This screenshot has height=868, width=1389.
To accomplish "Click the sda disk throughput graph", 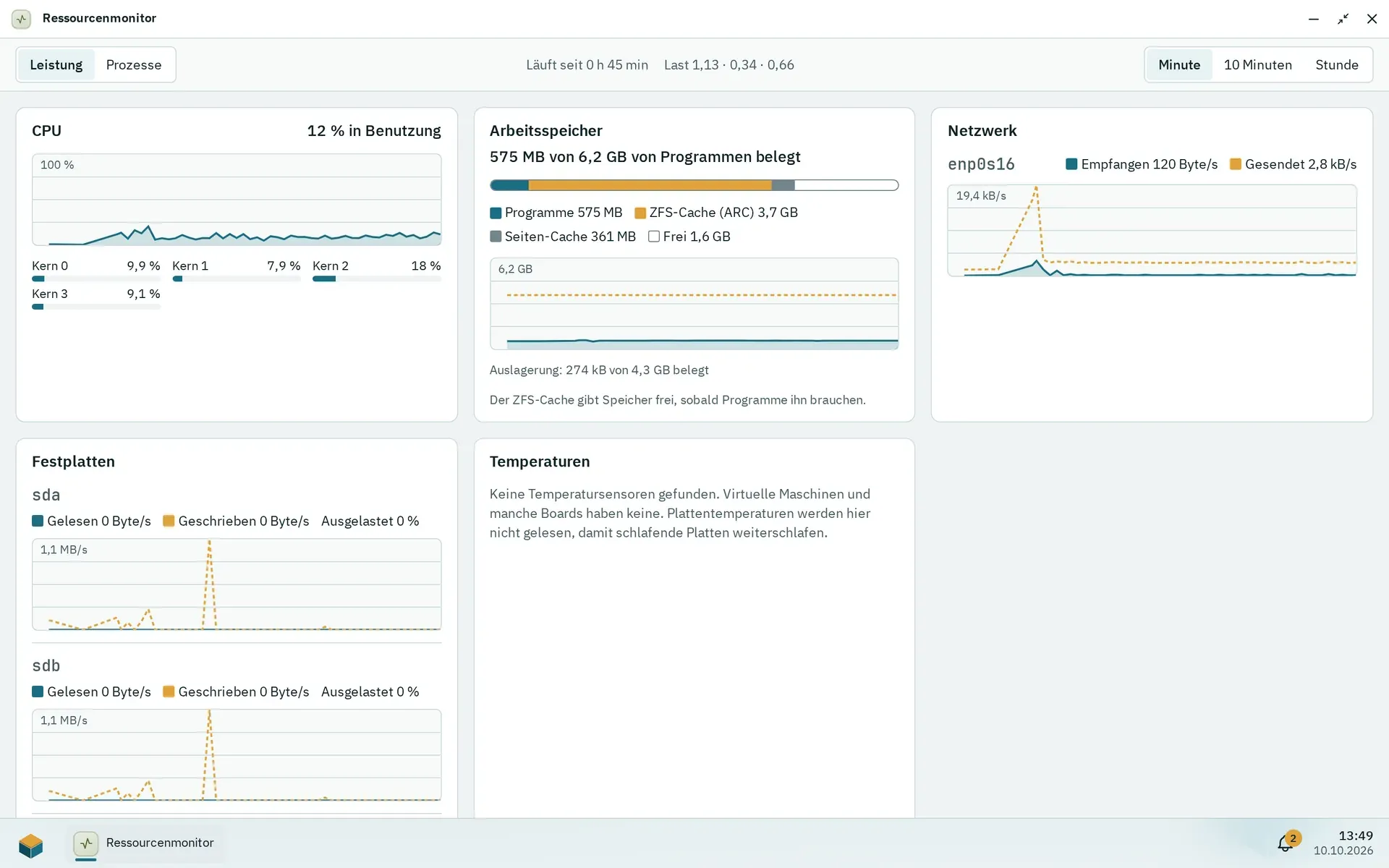I will click(x=237, y=584).
